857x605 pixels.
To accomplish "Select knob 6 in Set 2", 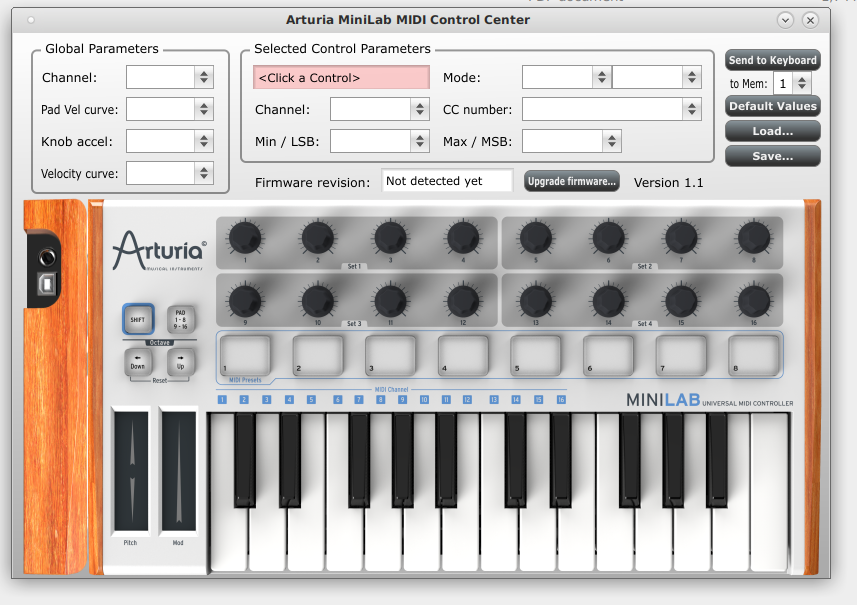I will tap(608, 238).
